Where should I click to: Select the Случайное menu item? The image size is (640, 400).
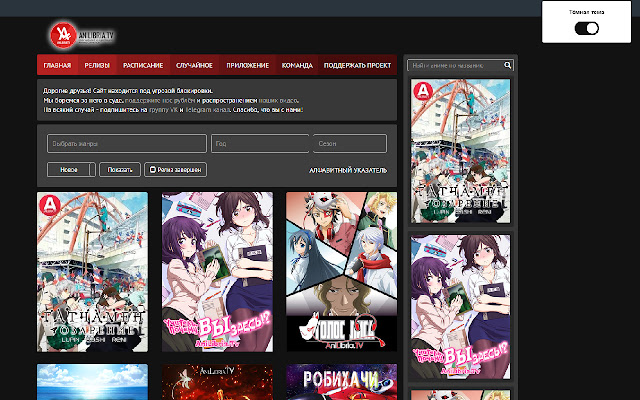tap(194, 65)
